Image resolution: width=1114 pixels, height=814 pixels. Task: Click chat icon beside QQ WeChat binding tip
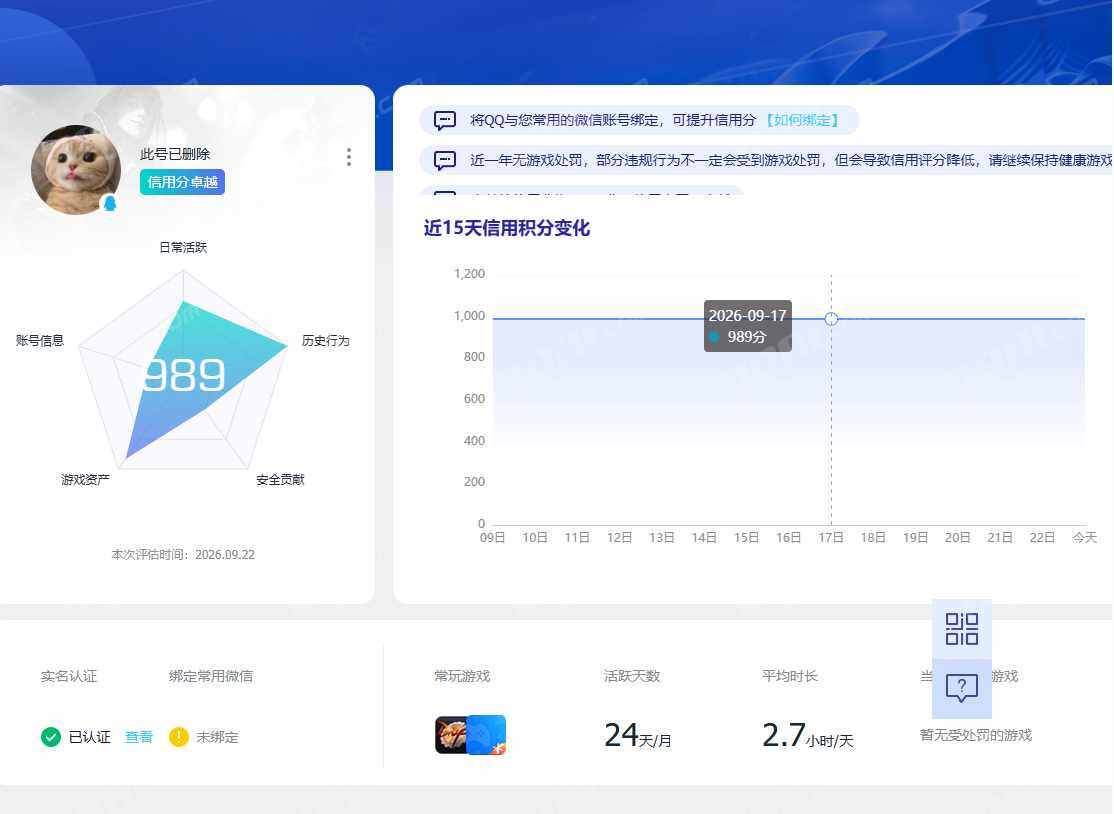point(445,120)
